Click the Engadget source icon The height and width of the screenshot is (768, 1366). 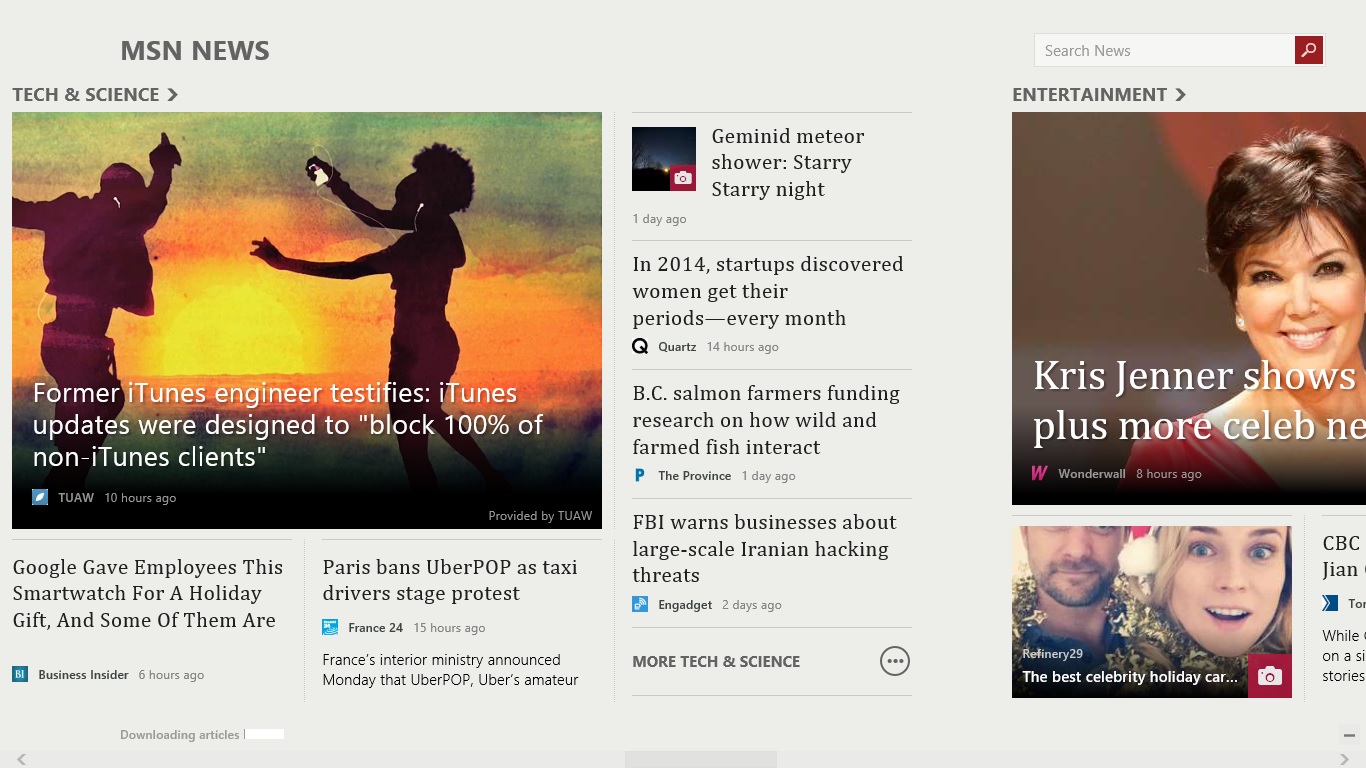[640, 604]
